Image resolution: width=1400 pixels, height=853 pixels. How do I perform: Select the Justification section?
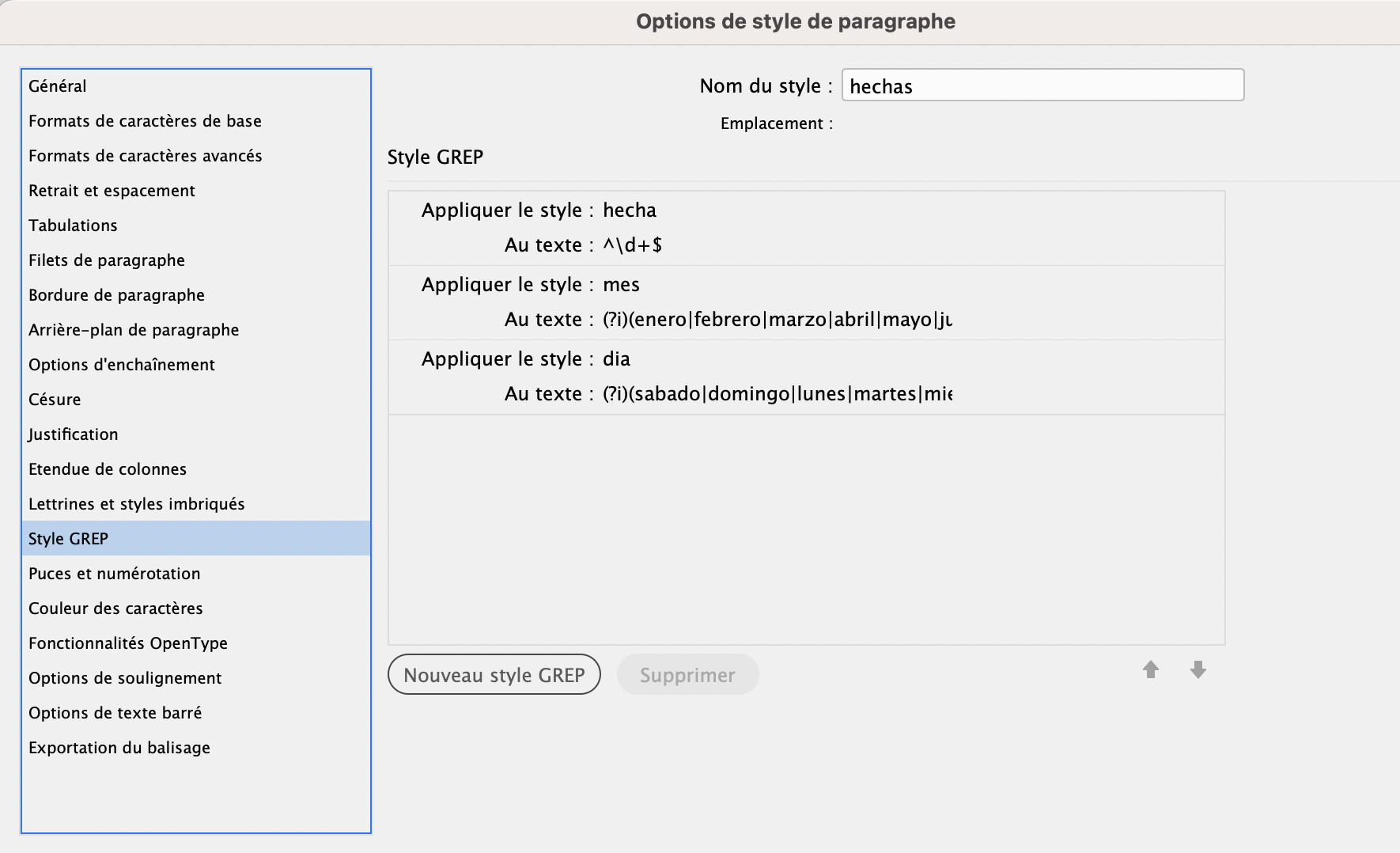click(x=73, y=434)
